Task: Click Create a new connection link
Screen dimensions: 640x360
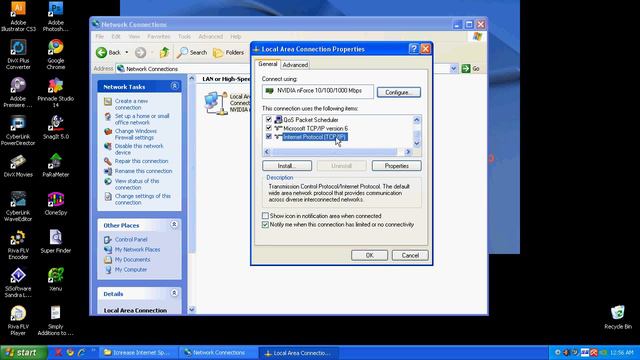Action: pyautogui.click(x=131, y=104)
